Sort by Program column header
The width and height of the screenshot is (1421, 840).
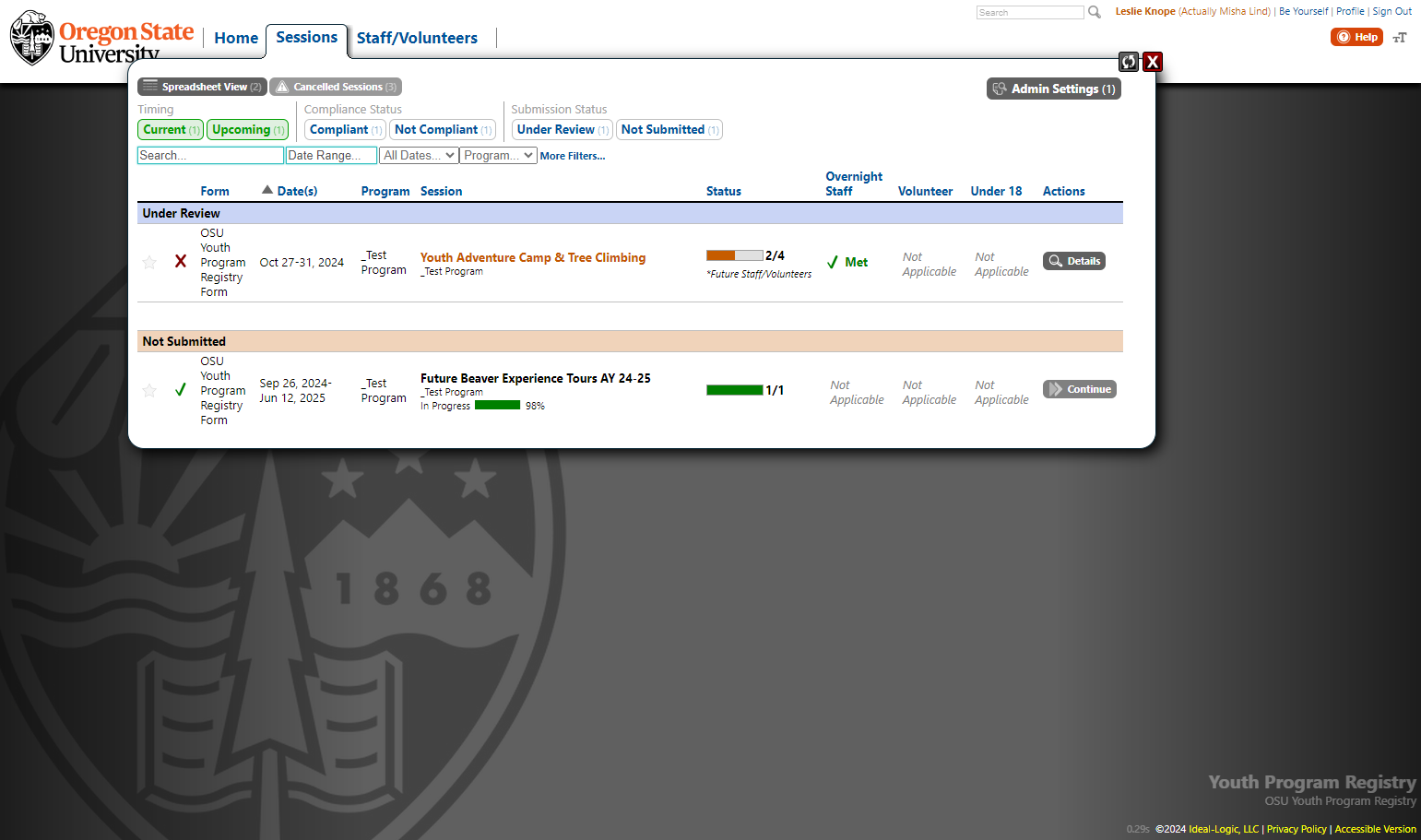point(385,191)
